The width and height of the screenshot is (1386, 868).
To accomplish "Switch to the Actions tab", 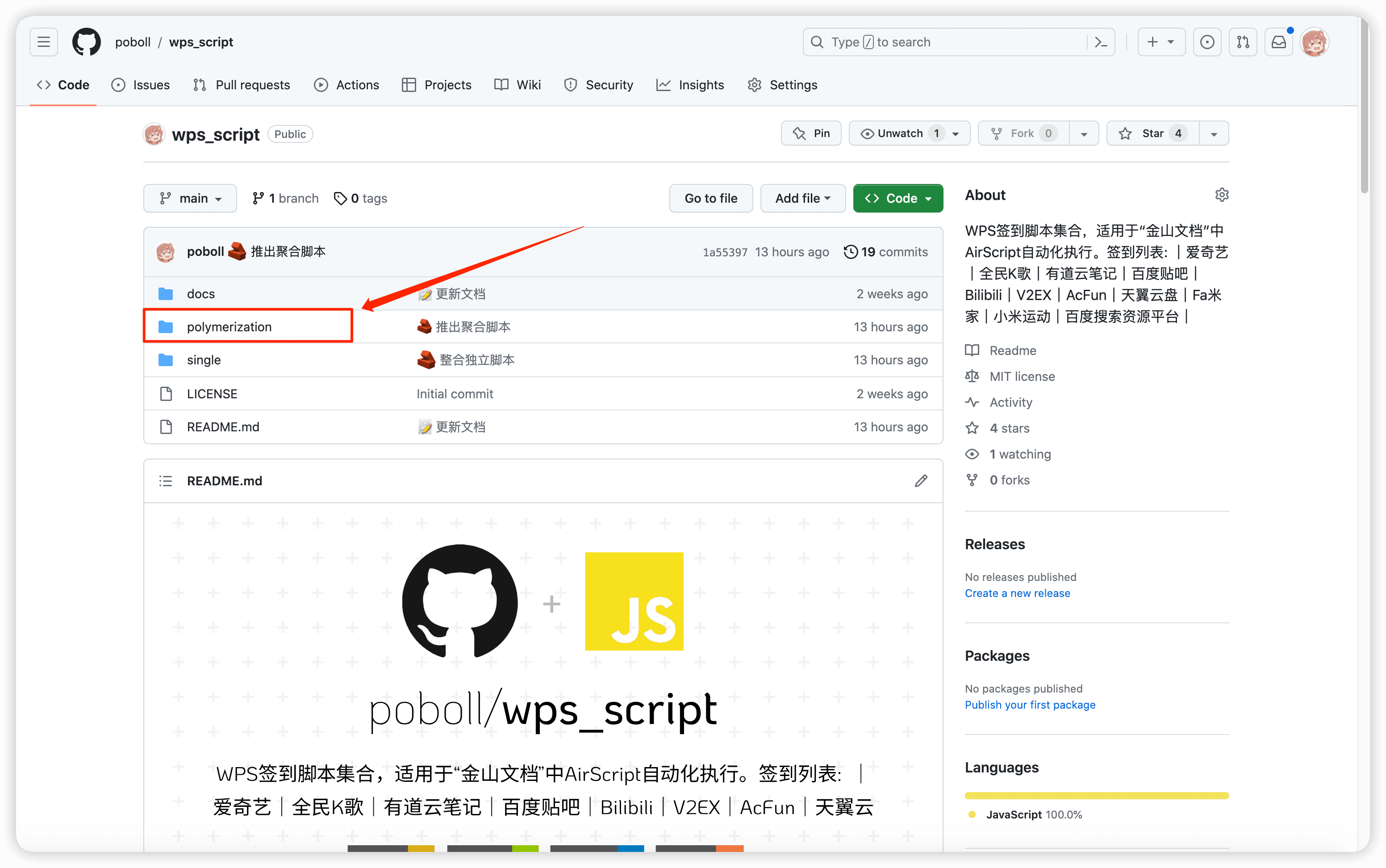I will click(x=346, y=85).
